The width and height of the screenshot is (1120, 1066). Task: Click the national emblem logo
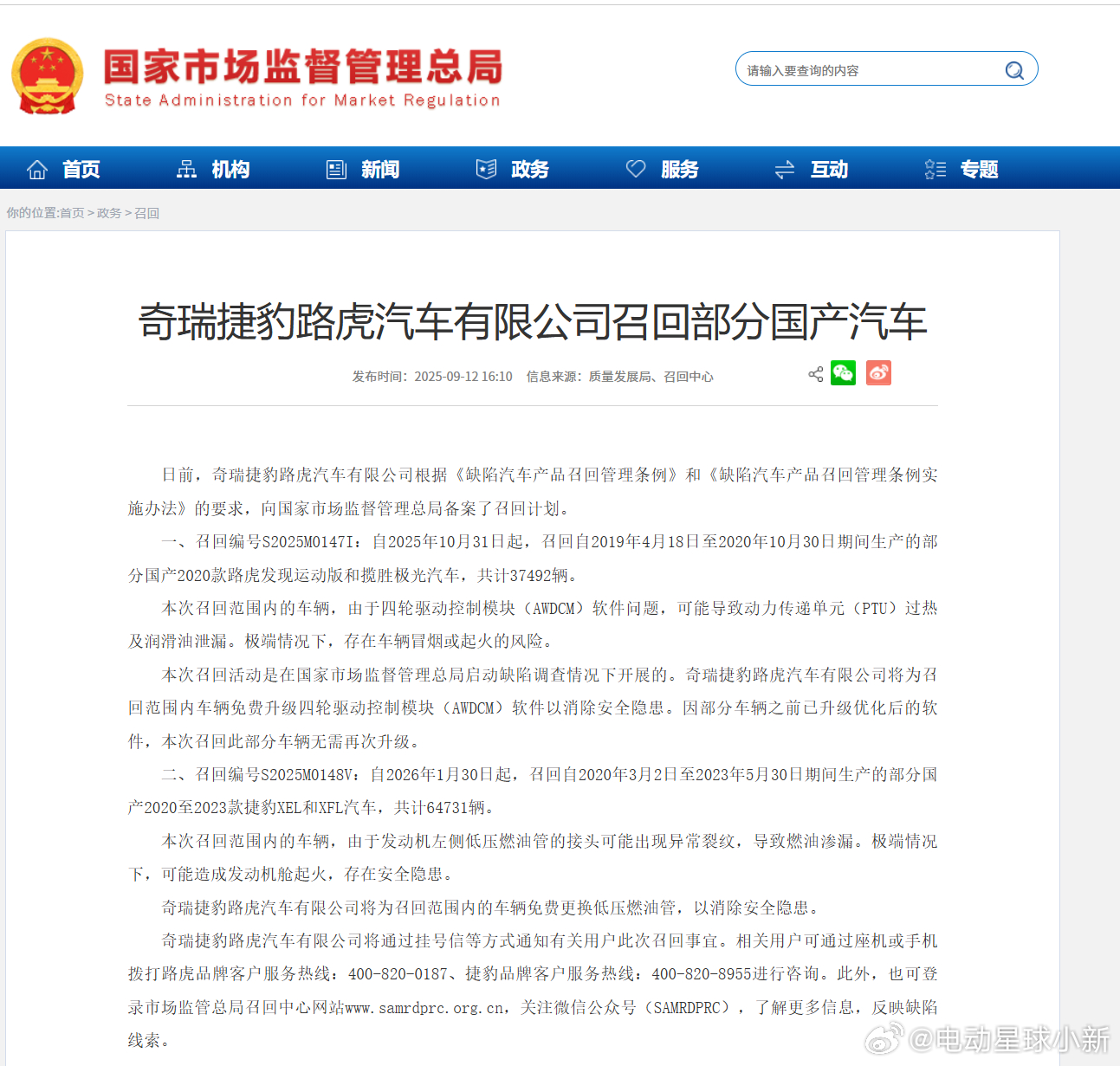[48, 76]
